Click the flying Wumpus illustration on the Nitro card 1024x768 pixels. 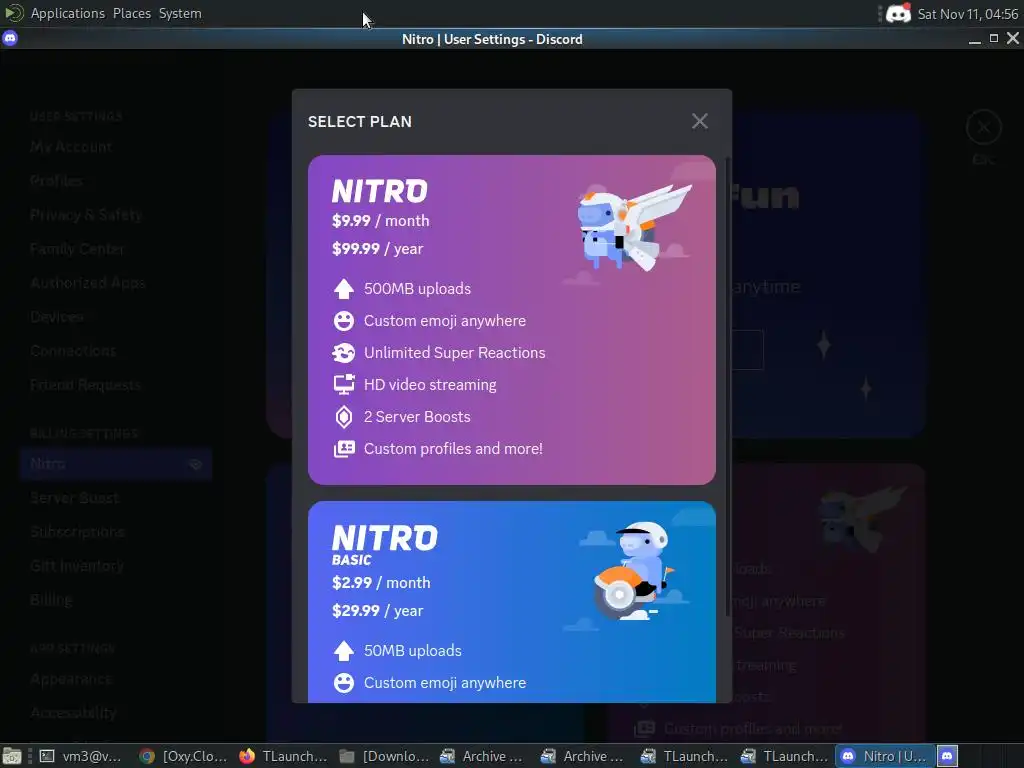[633, 227]
